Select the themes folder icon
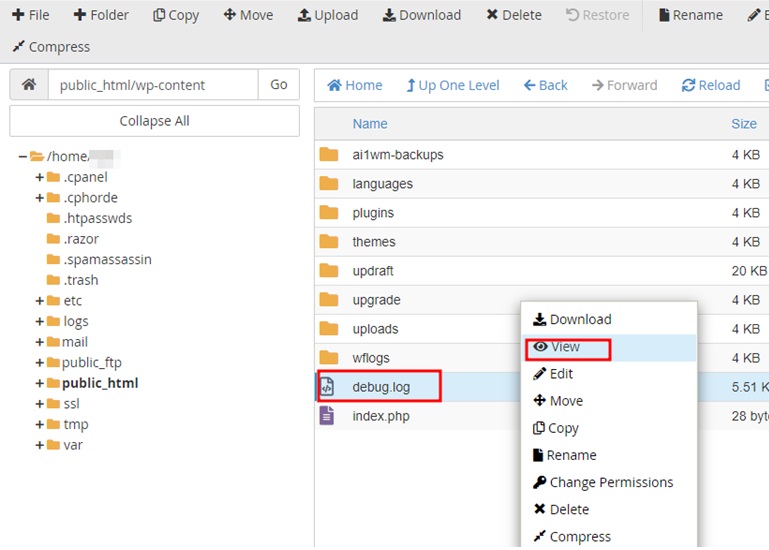 click(329, 241)
